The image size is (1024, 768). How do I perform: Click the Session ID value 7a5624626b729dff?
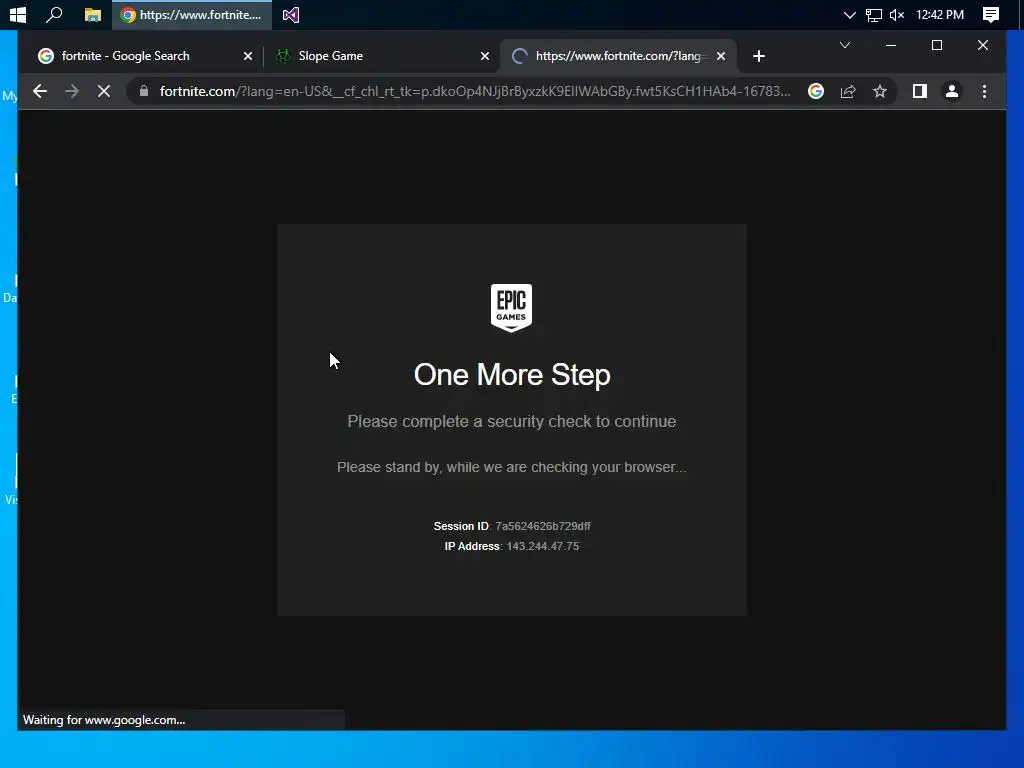tap(543, 526)
